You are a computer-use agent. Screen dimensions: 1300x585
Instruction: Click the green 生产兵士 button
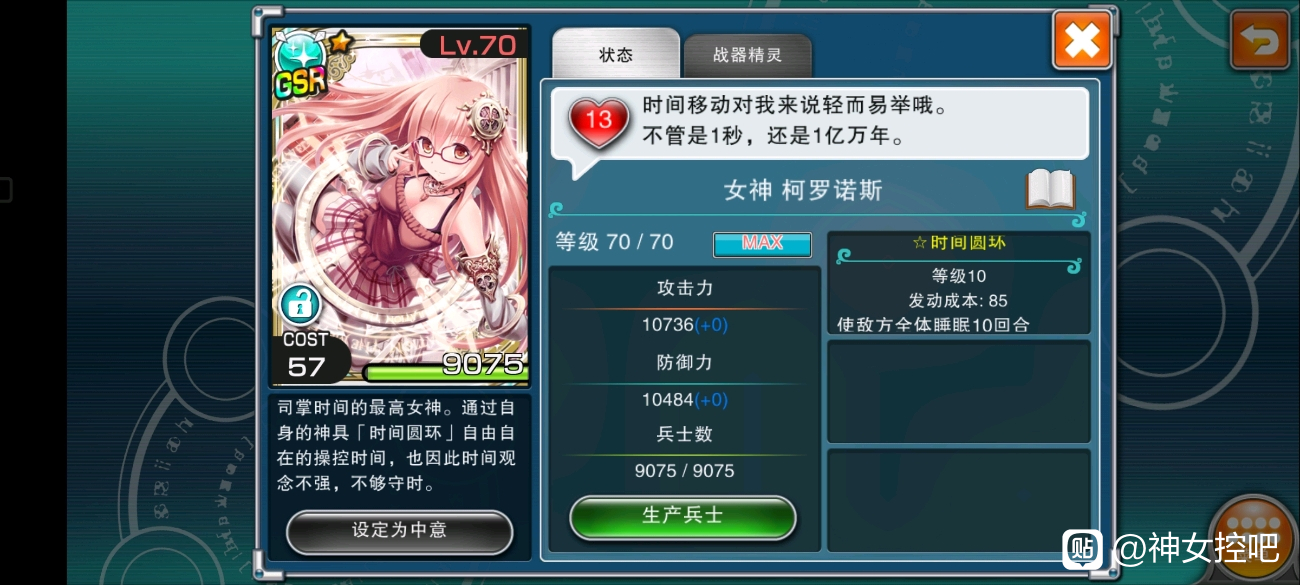click(x=683, y=517)
